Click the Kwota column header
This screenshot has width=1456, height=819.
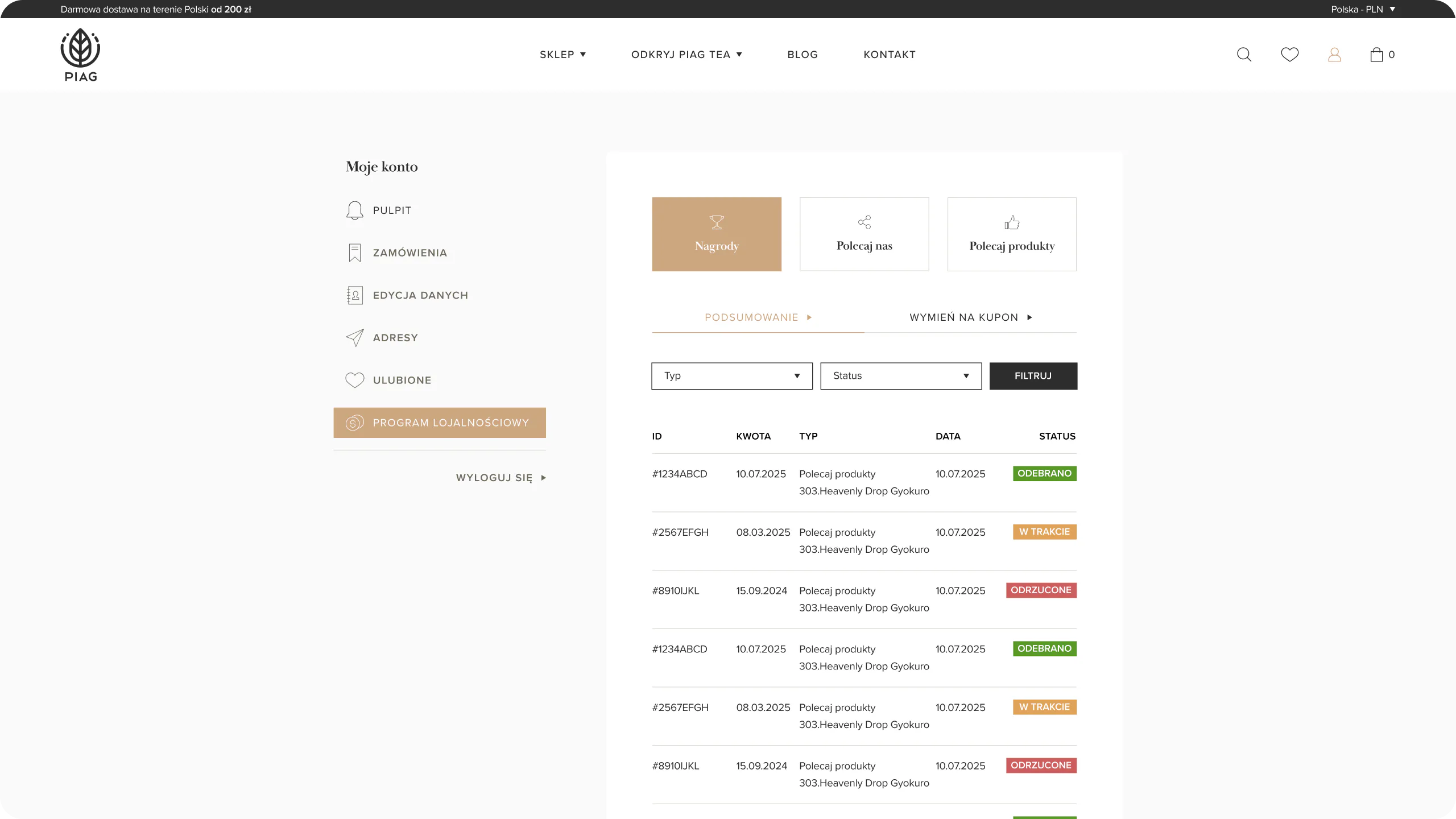pos(754,436)
